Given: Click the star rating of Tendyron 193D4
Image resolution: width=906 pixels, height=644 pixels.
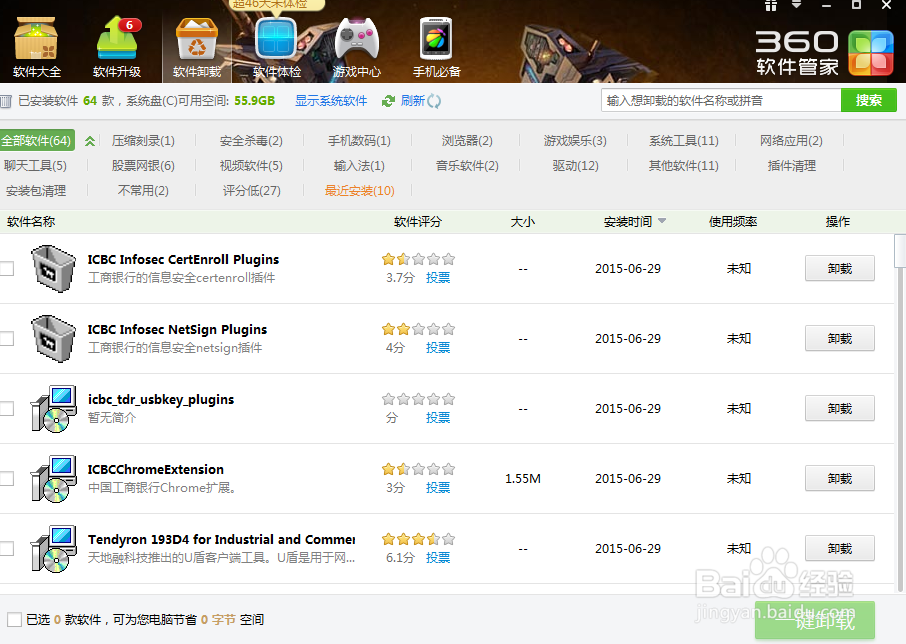Looking at the screenshot, I should coord(418,539).
